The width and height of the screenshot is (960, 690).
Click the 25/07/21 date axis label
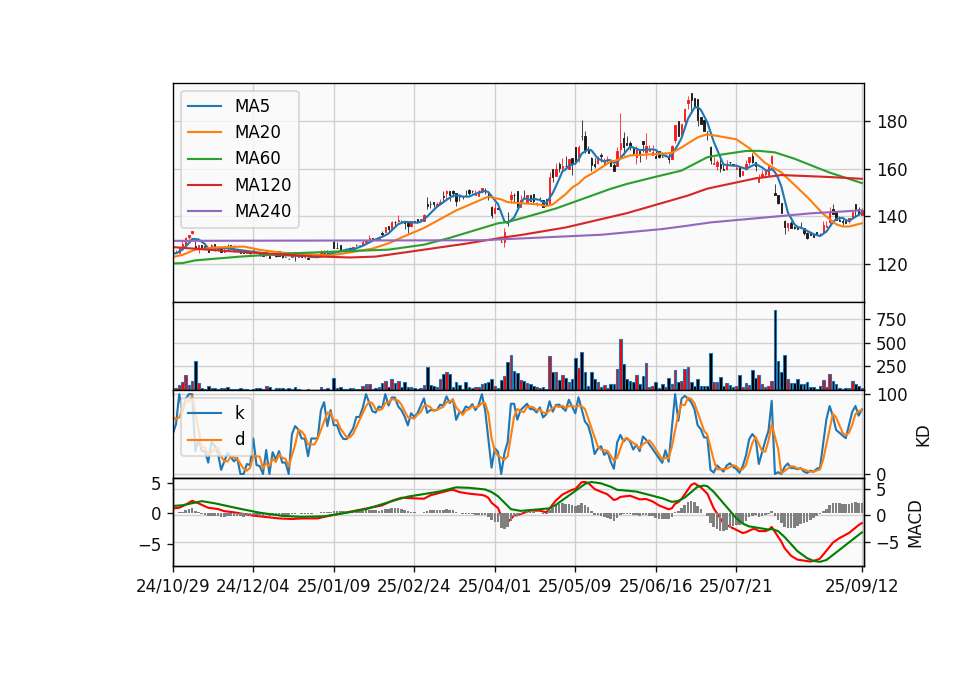[736, 586]
